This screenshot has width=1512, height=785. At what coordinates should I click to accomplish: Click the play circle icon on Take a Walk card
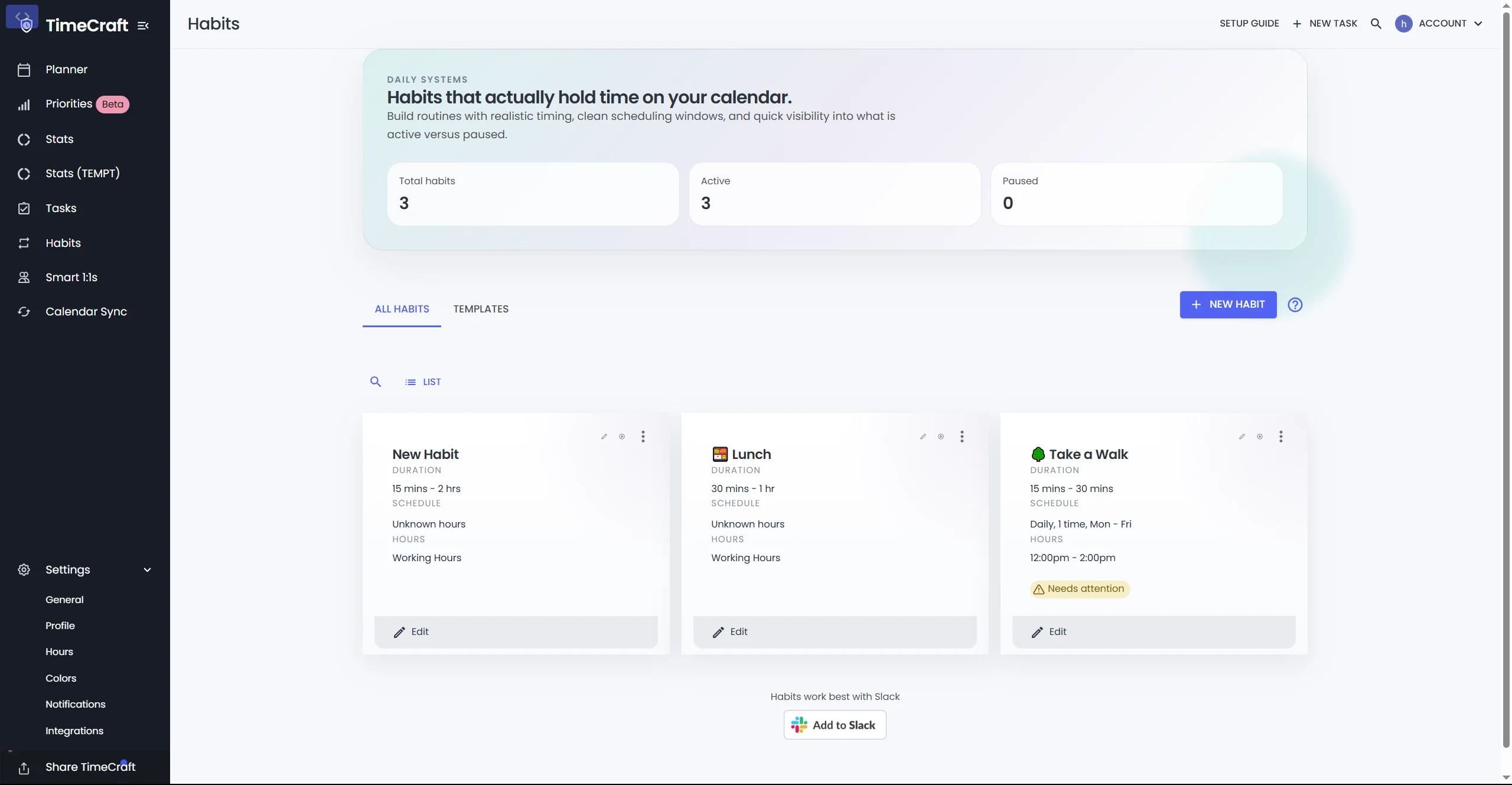(1260, 437)
